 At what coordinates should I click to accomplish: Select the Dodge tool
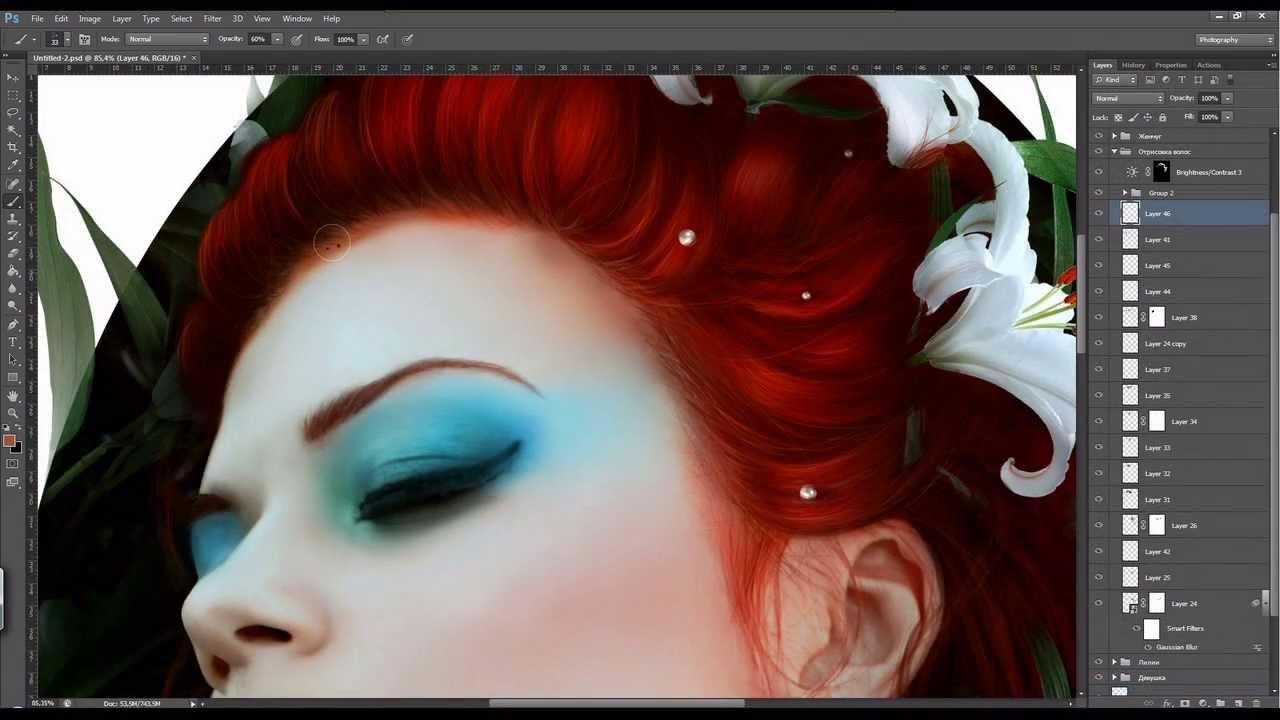pyautogui.click(x=13, y=306)
